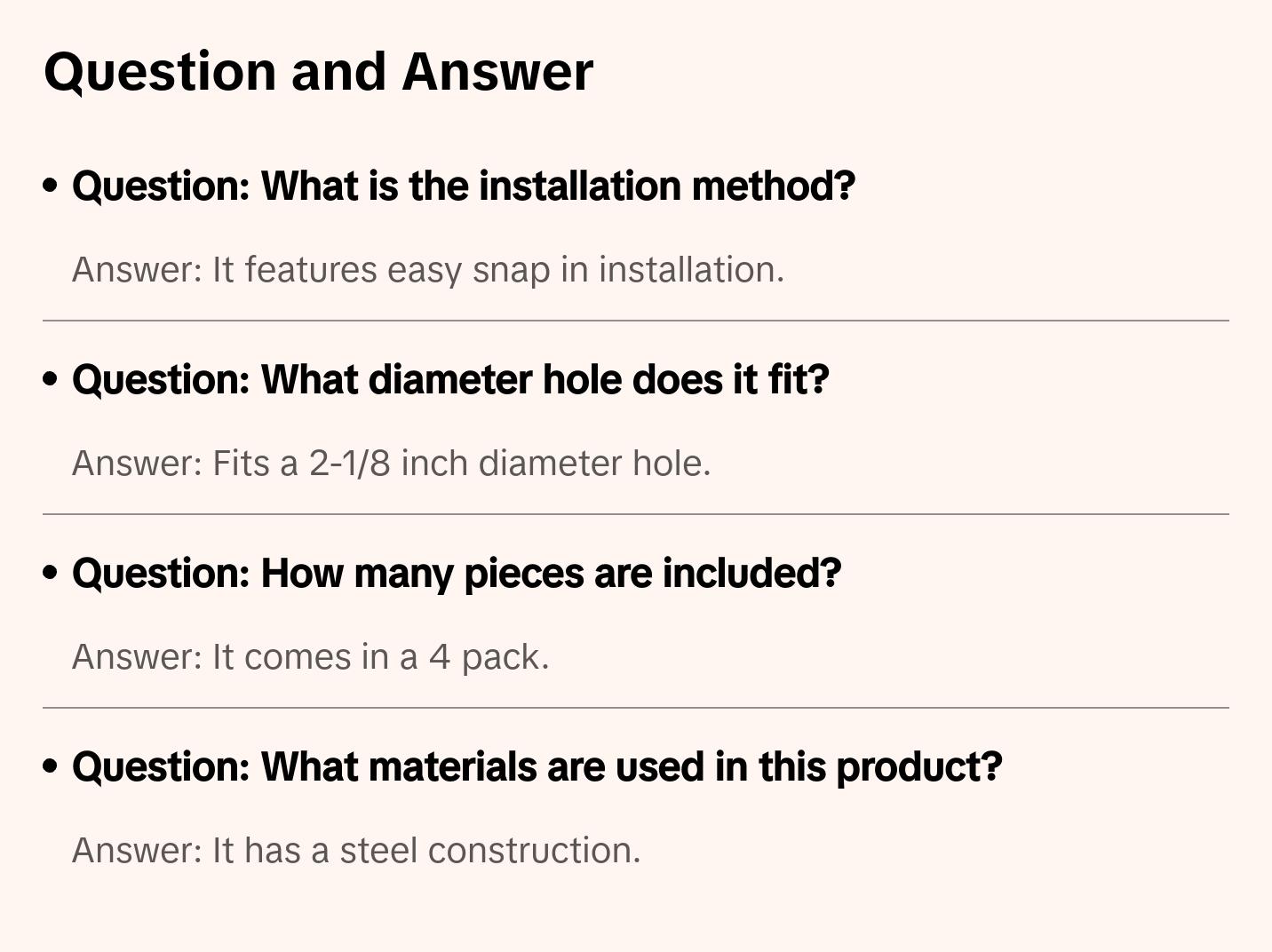Click the steel construction answer text
The image size is (1272, 952).
(355, 851)
